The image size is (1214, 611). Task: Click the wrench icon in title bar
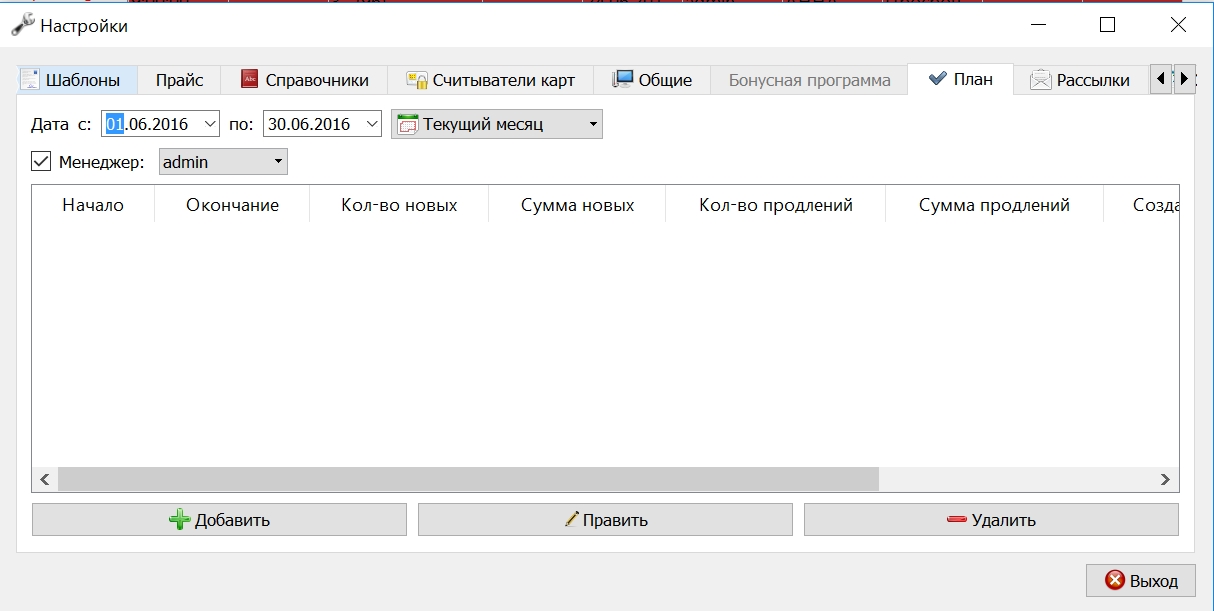(22, 25)
